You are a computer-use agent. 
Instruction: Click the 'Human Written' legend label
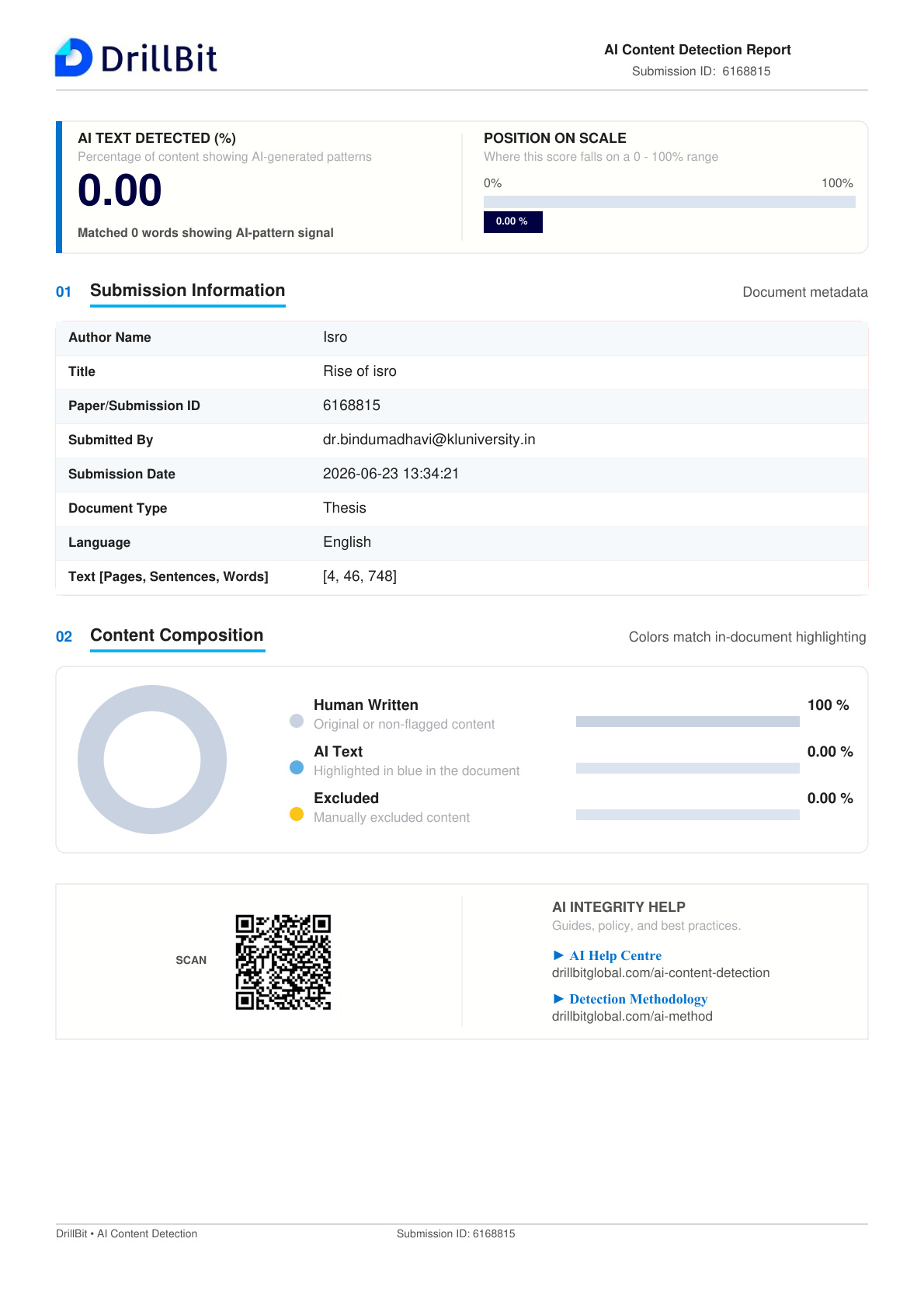(366, 705)
